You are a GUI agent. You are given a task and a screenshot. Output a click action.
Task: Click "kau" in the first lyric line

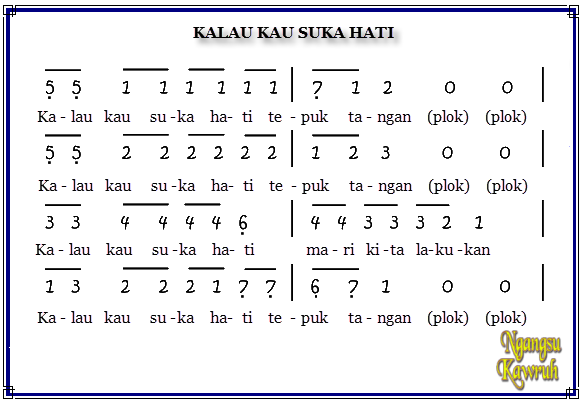117,117
